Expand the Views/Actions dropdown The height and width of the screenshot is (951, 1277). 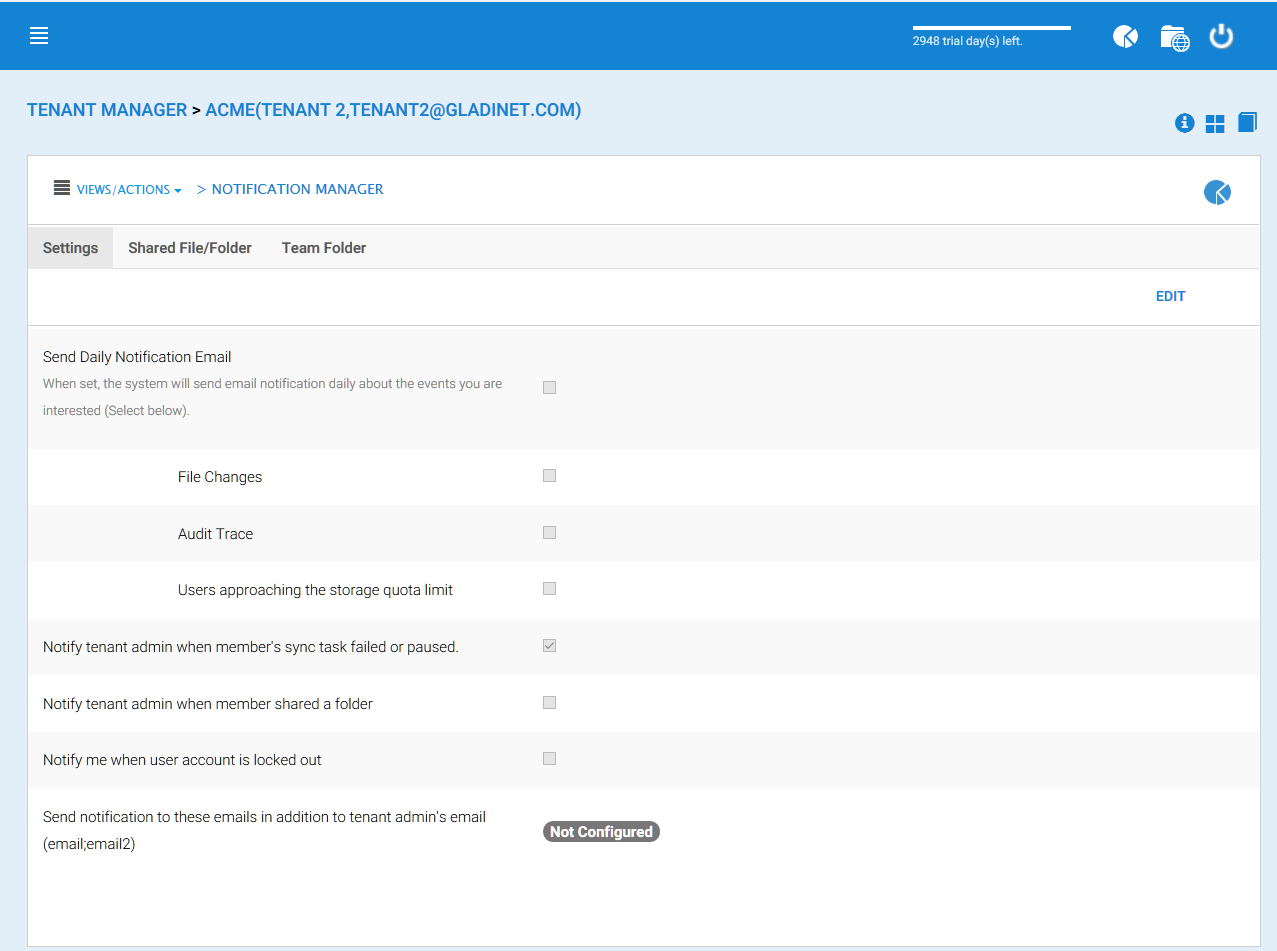[x=129, y=189]
